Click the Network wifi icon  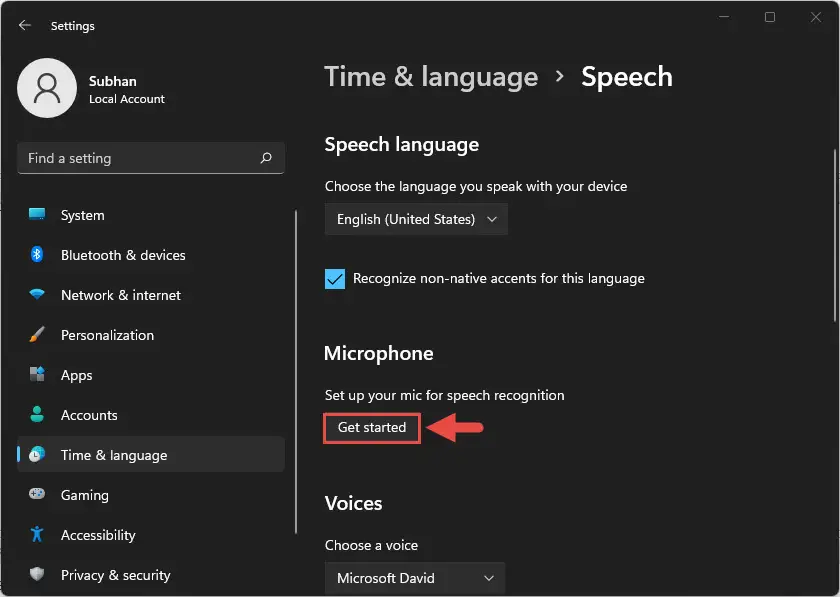coord(37,294)
